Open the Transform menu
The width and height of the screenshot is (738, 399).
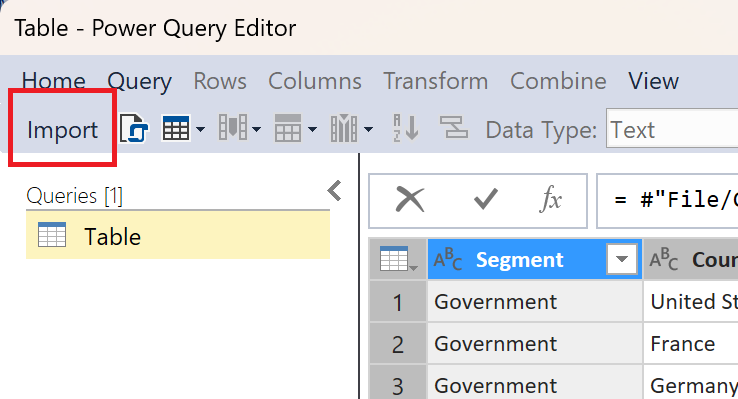pyautogui.click(x=435, y=81)
